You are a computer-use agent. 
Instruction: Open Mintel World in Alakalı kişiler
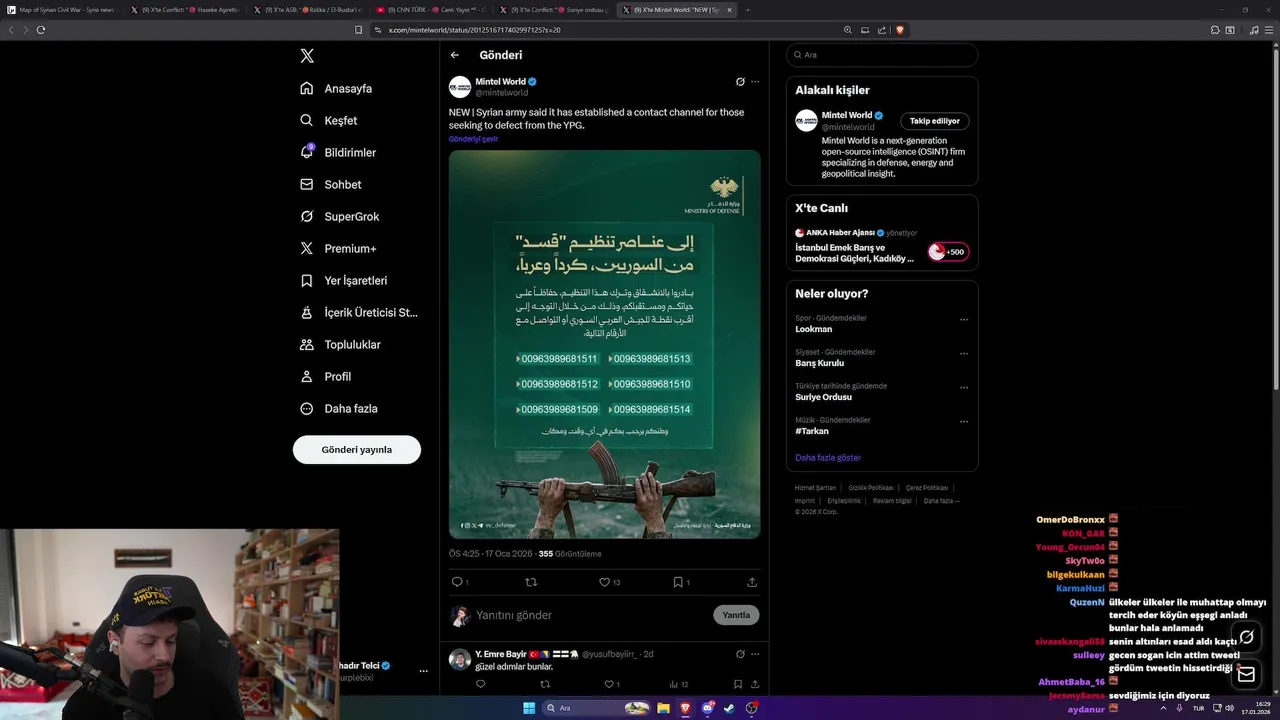tap(847, 115)
